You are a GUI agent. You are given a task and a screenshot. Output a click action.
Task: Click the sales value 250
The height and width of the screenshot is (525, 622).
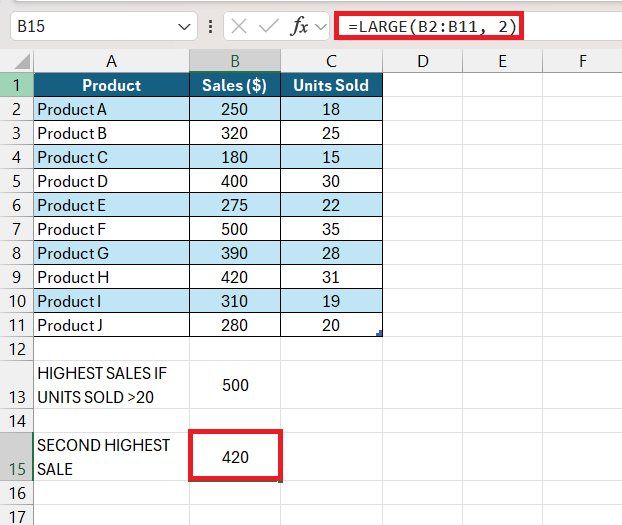235,109
